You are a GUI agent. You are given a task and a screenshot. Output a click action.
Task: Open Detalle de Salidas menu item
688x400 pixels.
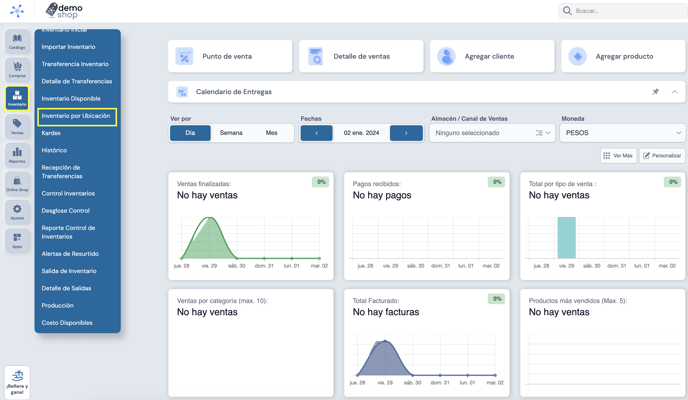(67, 289)
